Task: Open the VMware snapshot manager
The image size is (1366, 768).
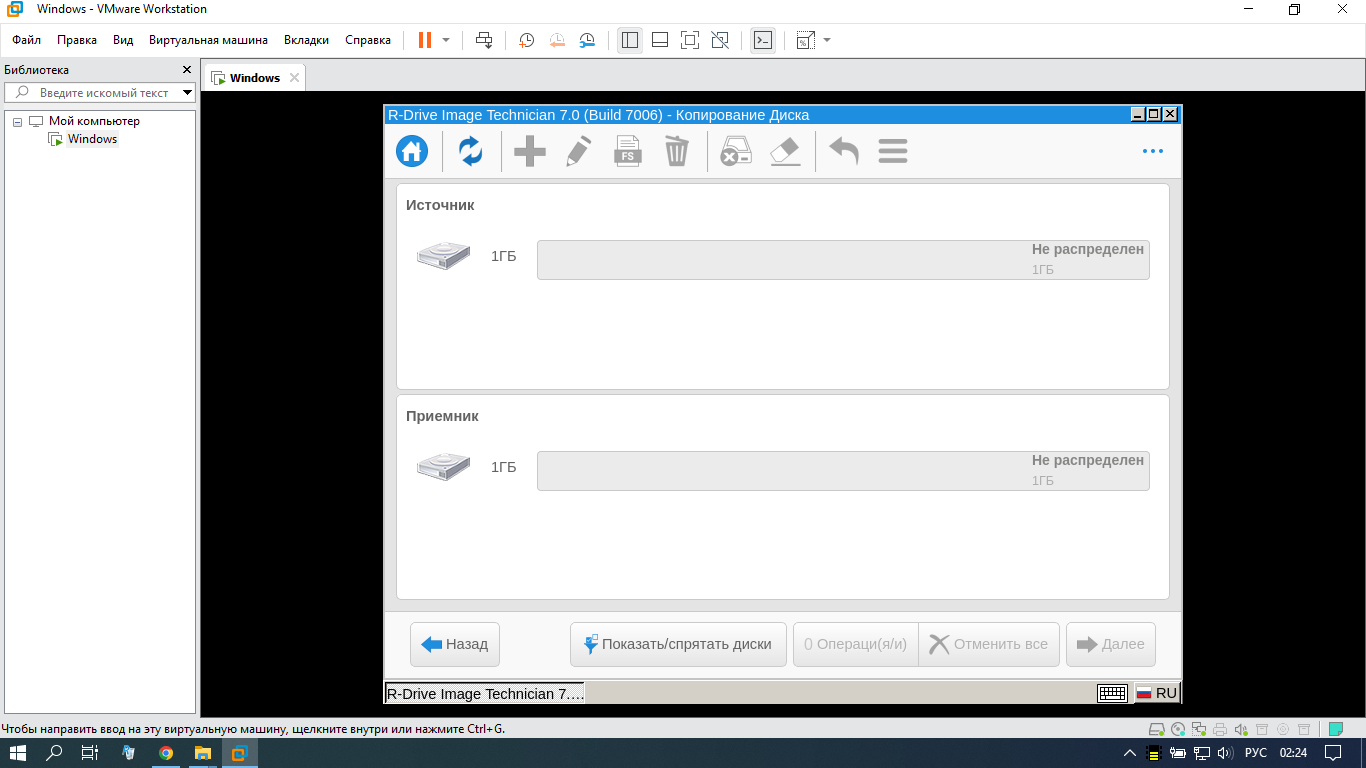Action: (x=588, y=40)
